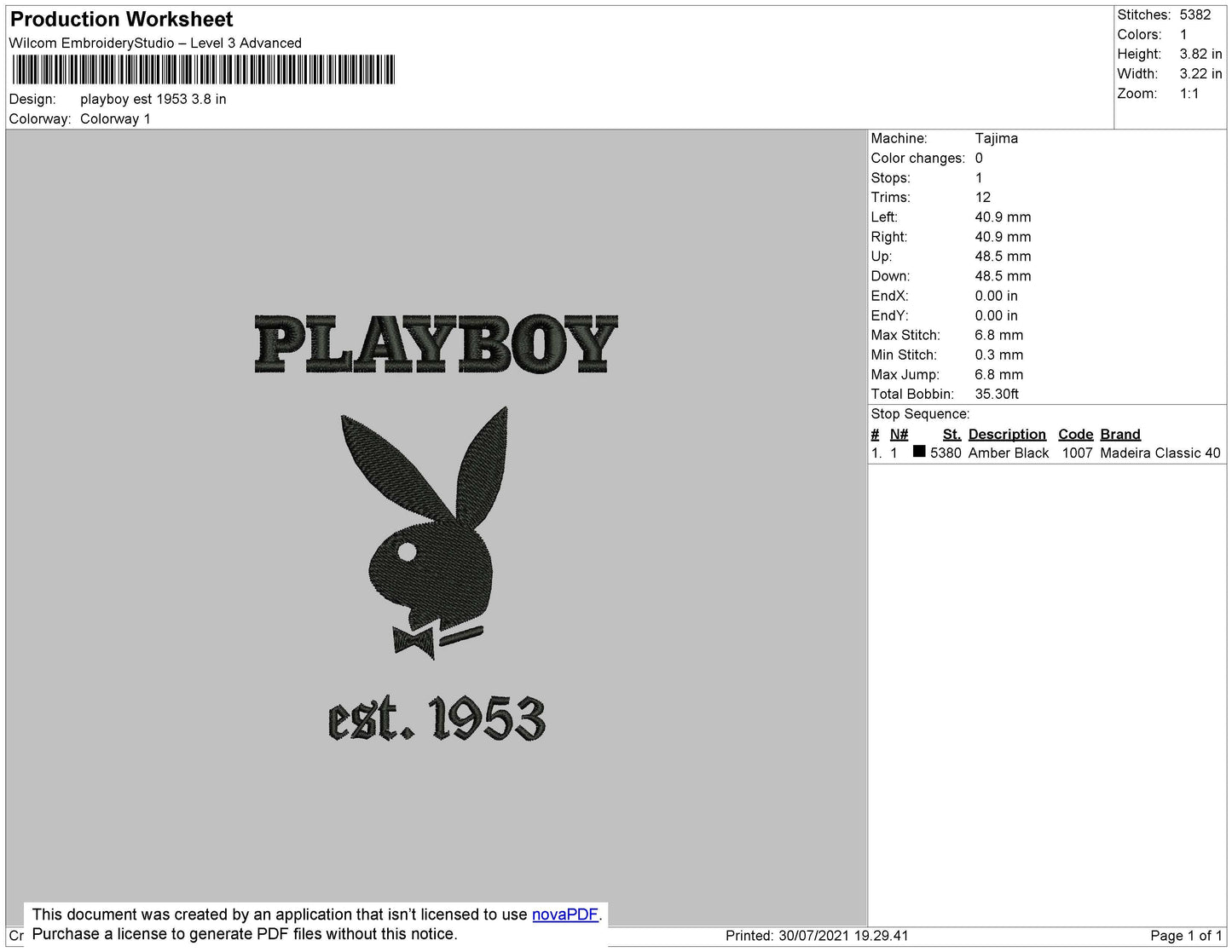Click the 'Color changes:' label
The width and height of the screenshot is (1232, 952).
(918, 159)
